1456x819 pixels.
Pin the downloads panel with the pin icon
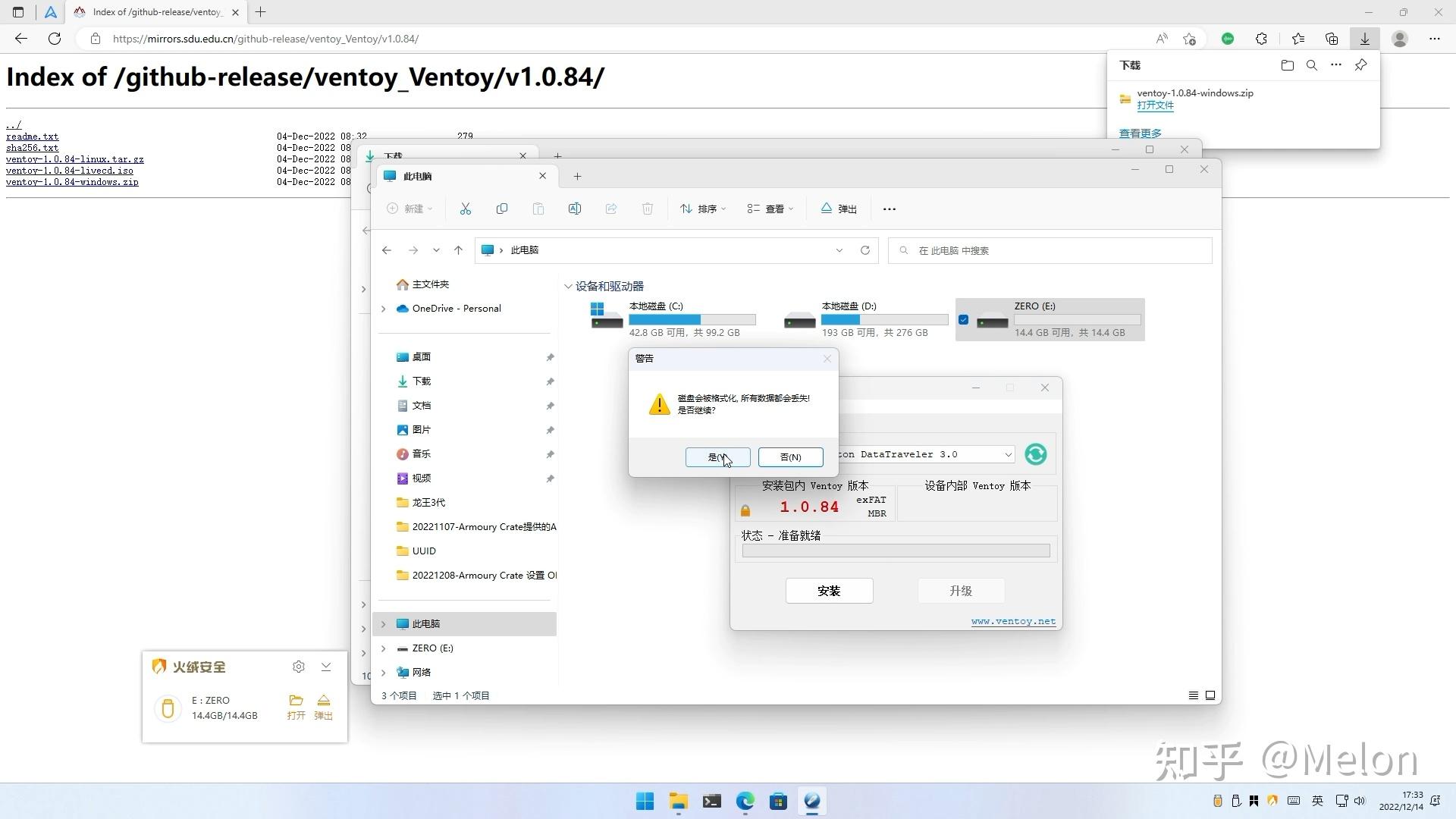1360,65
